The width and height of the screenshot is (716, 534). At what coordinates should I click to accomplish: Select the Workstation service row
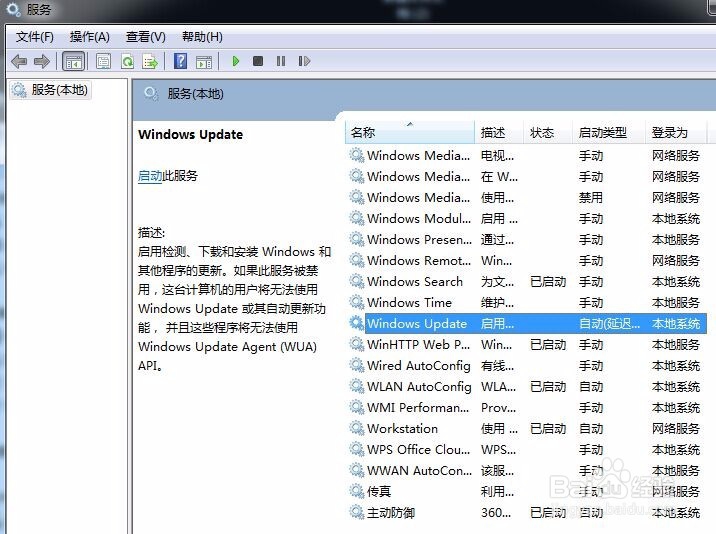tap(526, 428)
